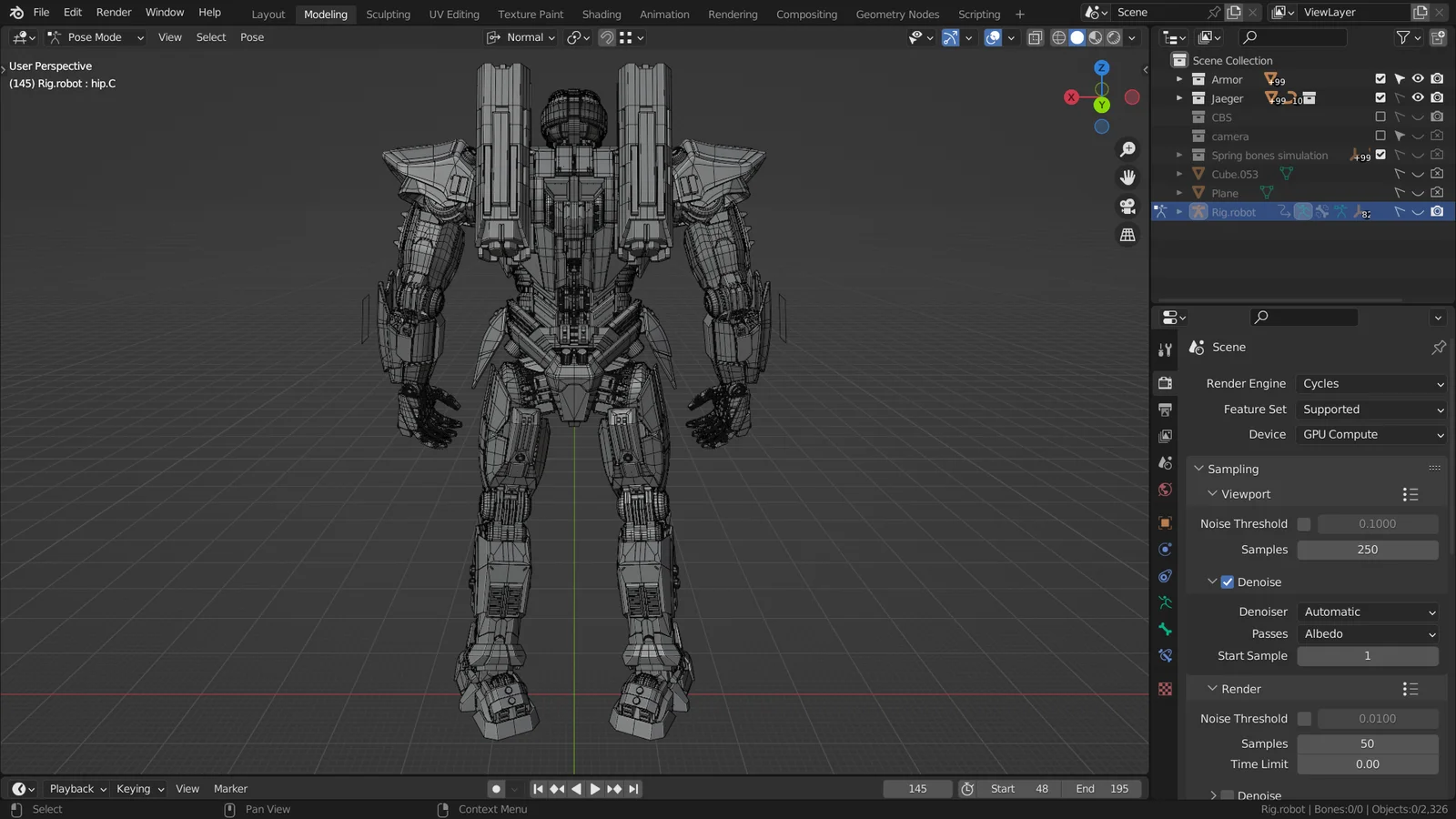
Task: Switch to the Sculpting workspace tab
Action: 388,14
